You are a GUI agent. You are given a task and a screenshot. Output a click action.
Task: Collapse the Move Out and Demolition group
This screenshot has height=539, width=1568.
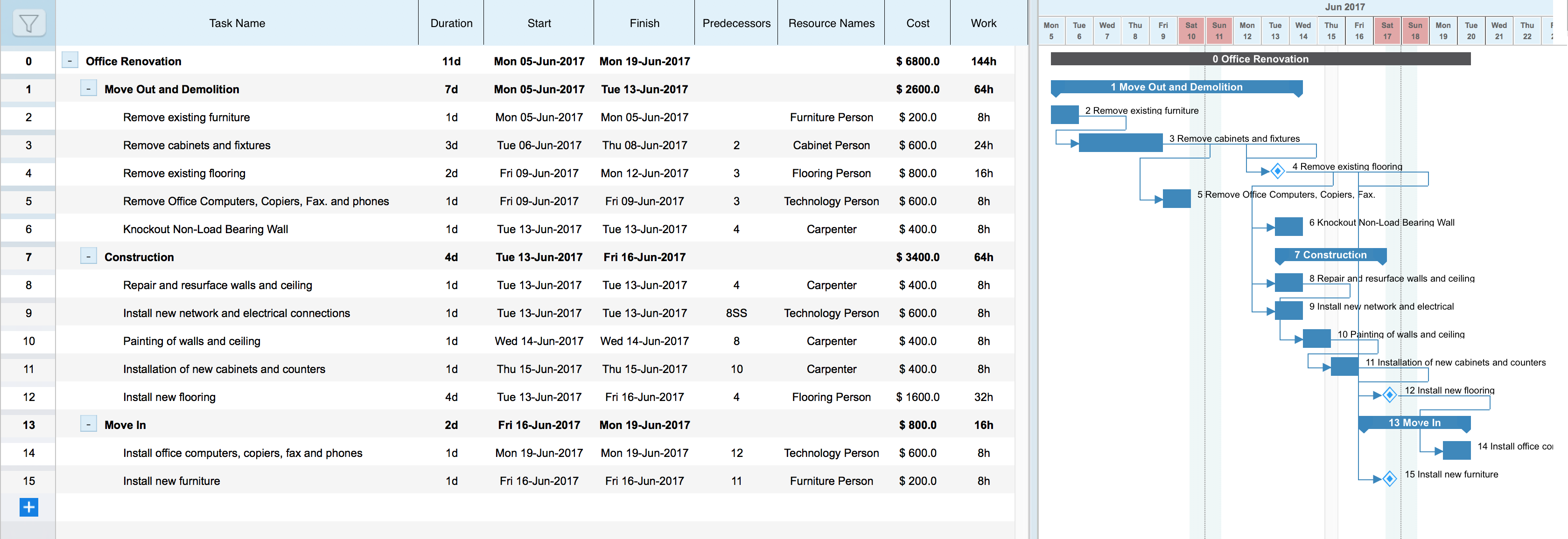click(89, 88)
